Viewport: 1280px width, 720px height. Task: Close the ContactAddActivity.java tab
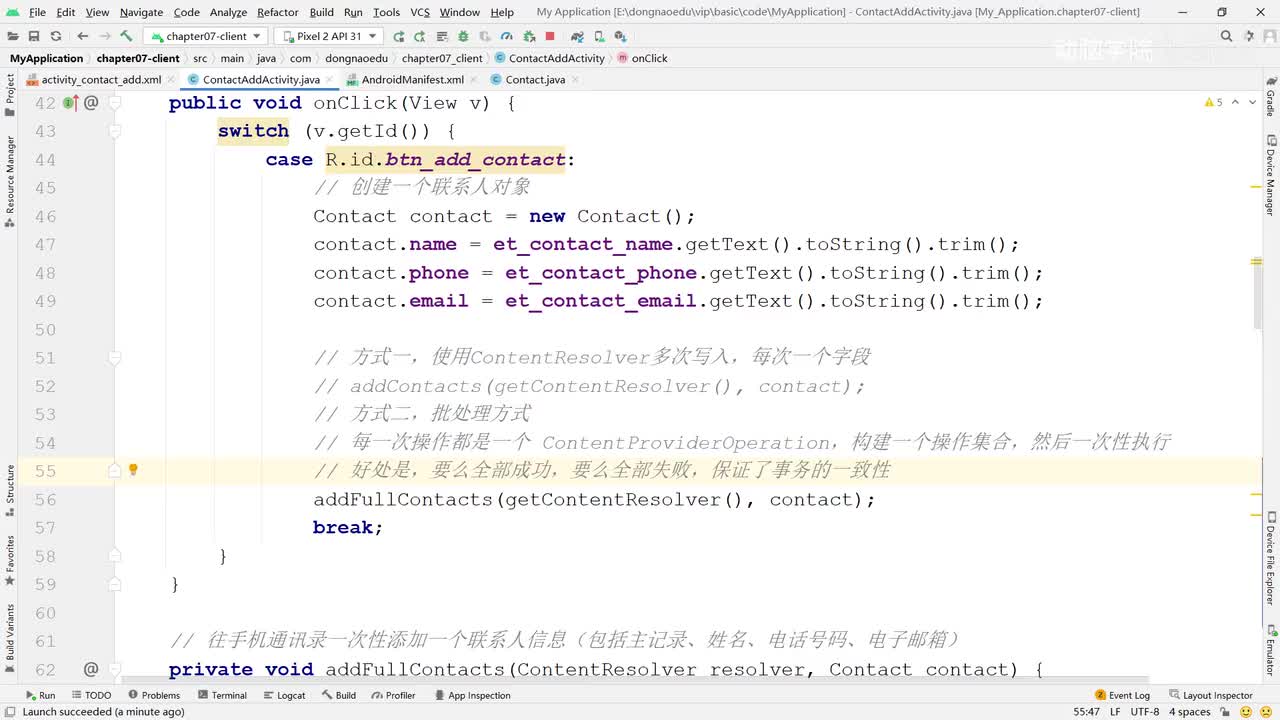tap(330, 80)
